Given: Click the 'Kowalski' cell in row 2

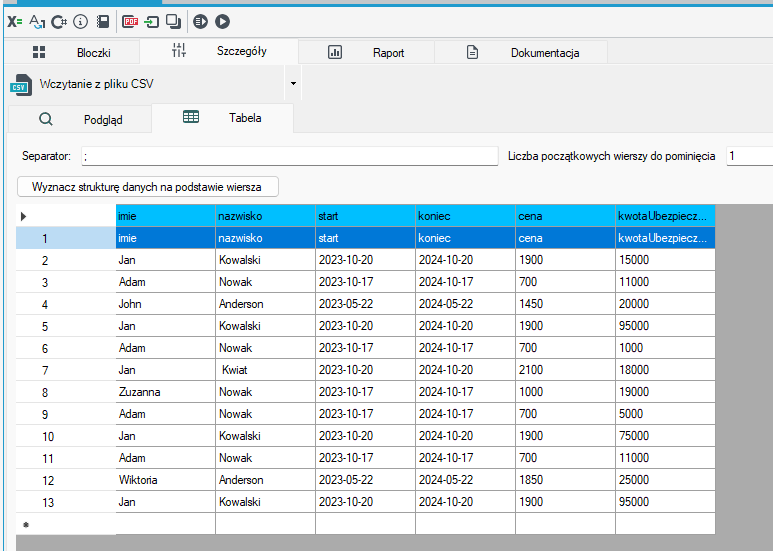Looking at the screenshot, I should tap(266, 260).
